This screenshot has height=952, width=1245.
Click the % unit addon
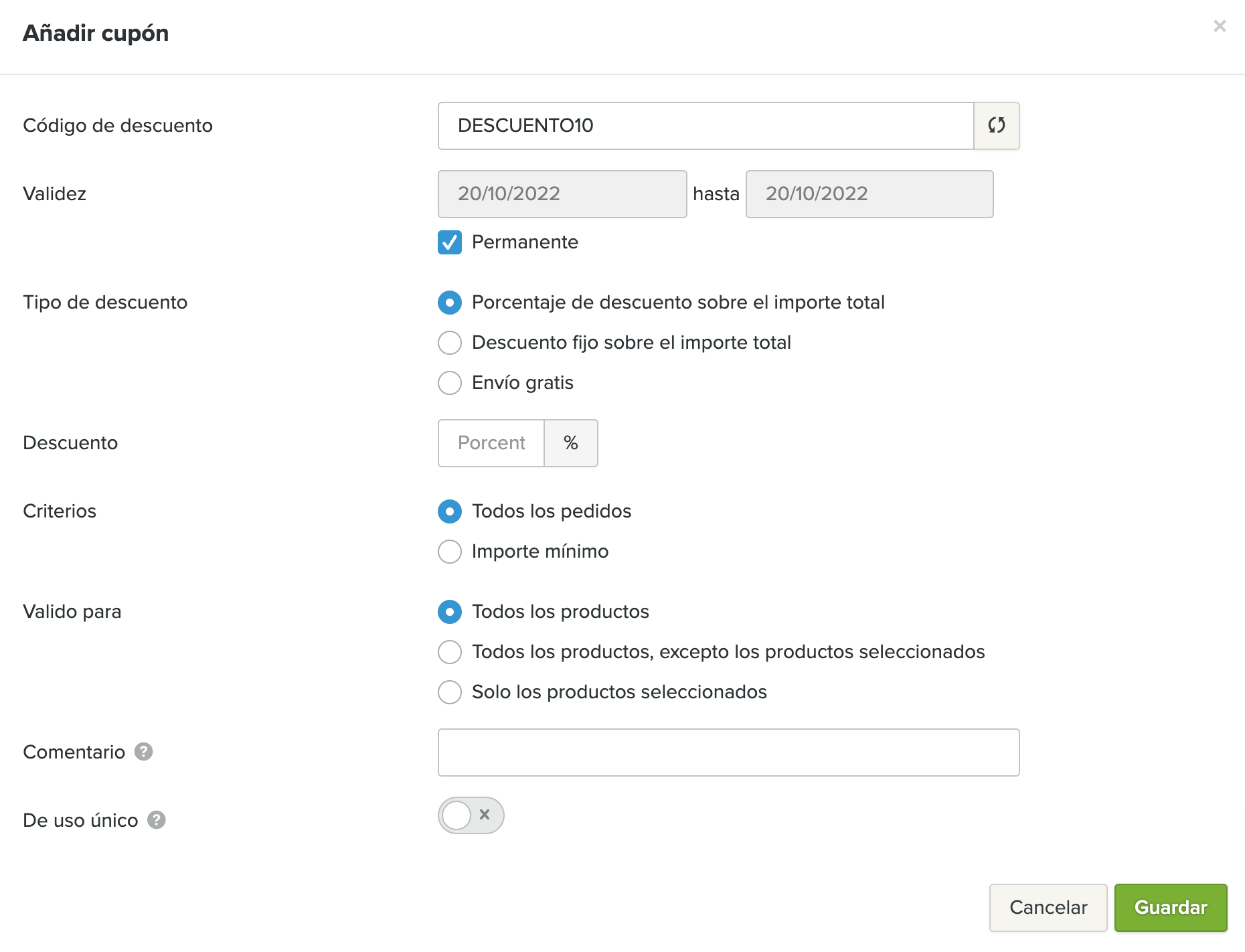tap(571, 443)
